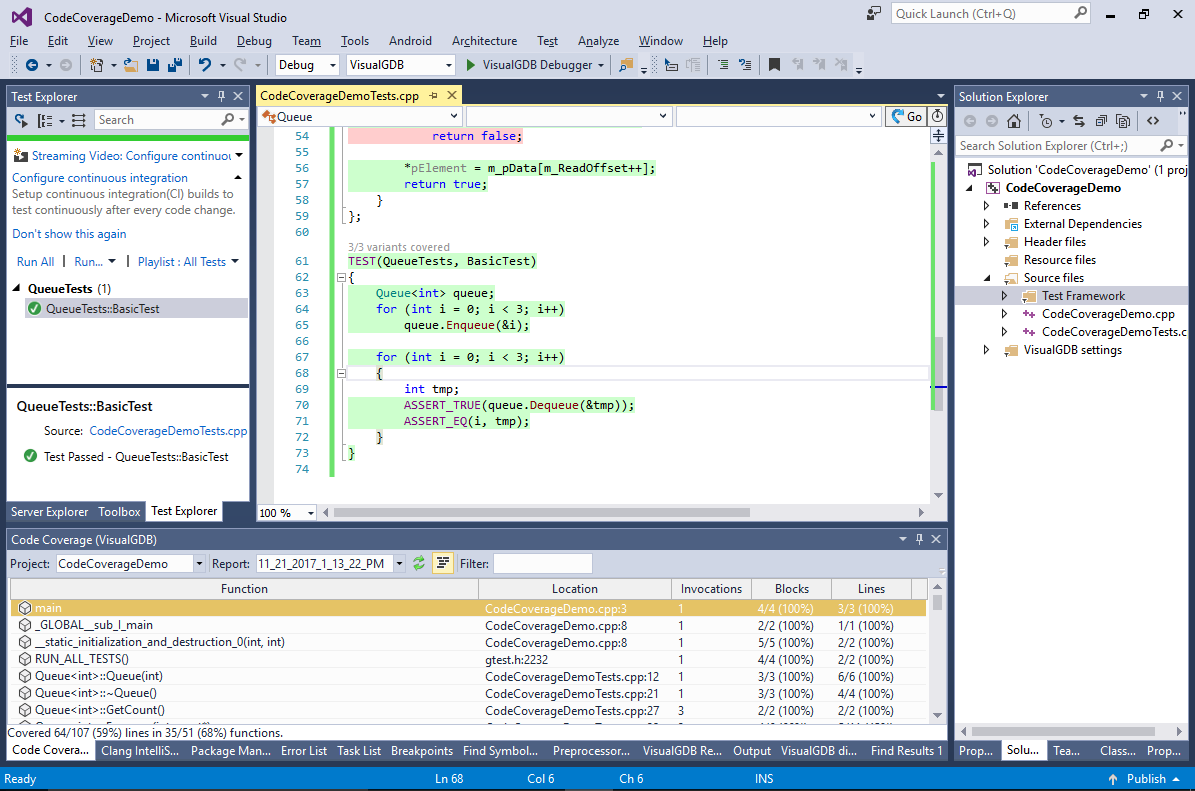Toggle a bookmark with the bookmark icon

[x=774, y=65]
